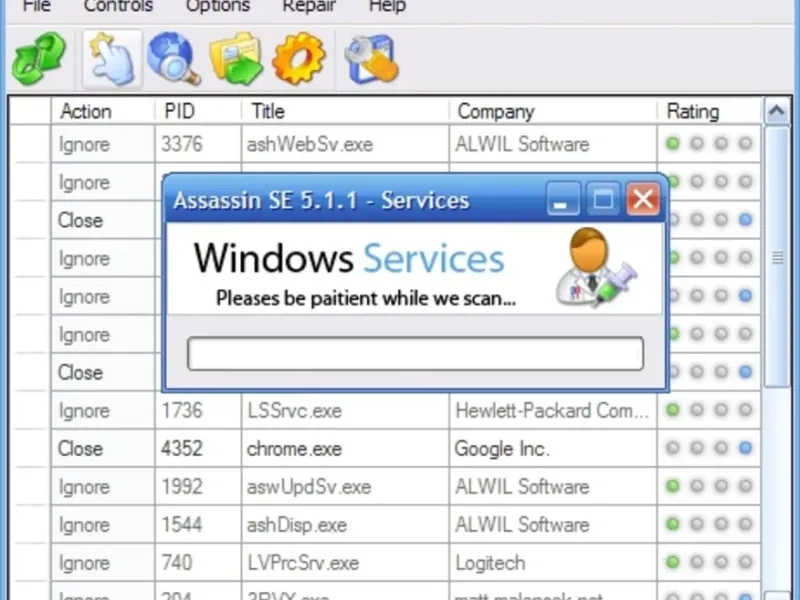The height and width of the screenshot is (600, 800).
Task: Sort by the Title column header
Action: tap(345, 111)
